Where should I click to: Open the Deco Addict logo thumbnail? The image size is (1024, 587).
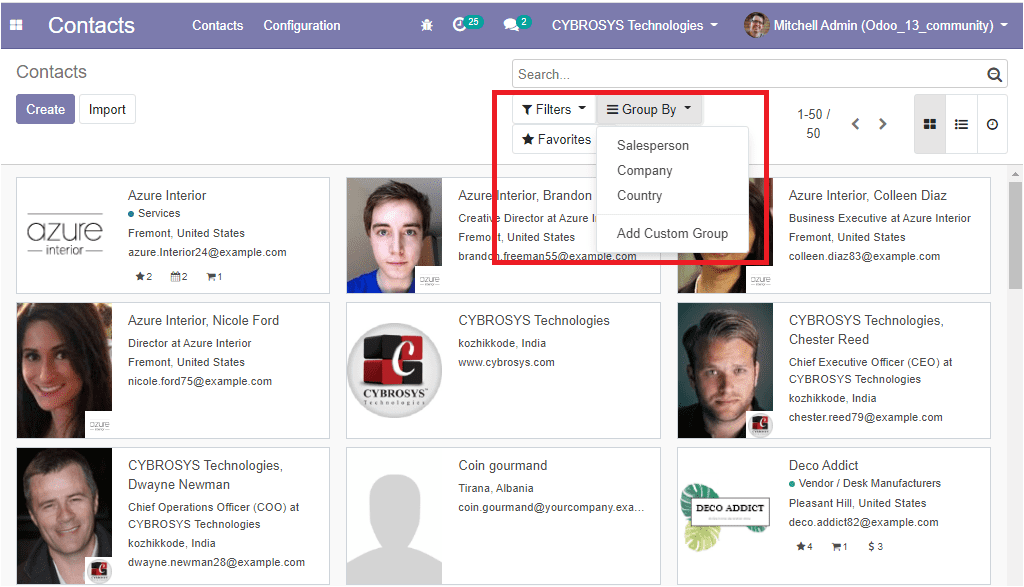click(726, 516)
